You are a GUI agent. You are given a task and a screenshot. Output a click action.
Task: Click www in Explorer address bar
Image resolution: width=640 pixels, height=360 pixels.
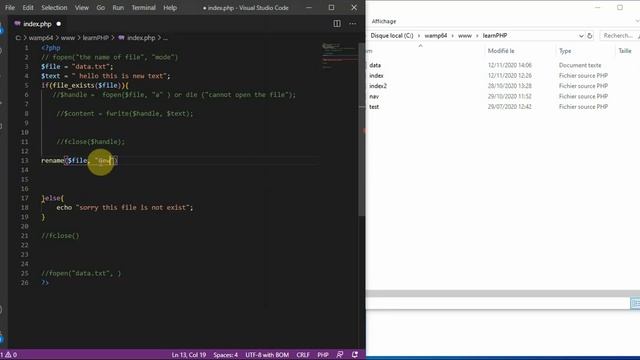464,36
